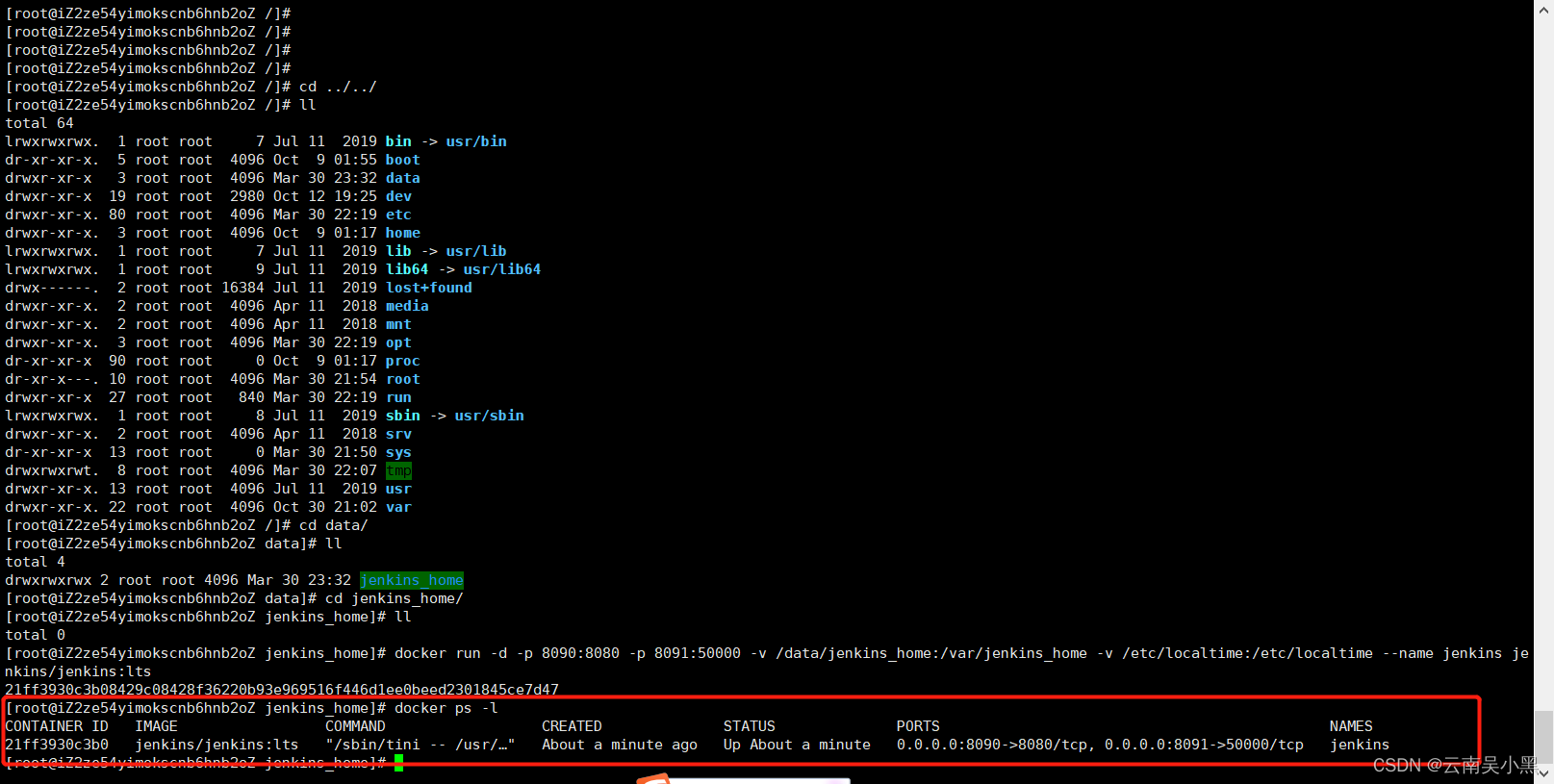The image size is (1554, 784).
Task: Click the STATUS column header
Action: (x=750, y=726)
